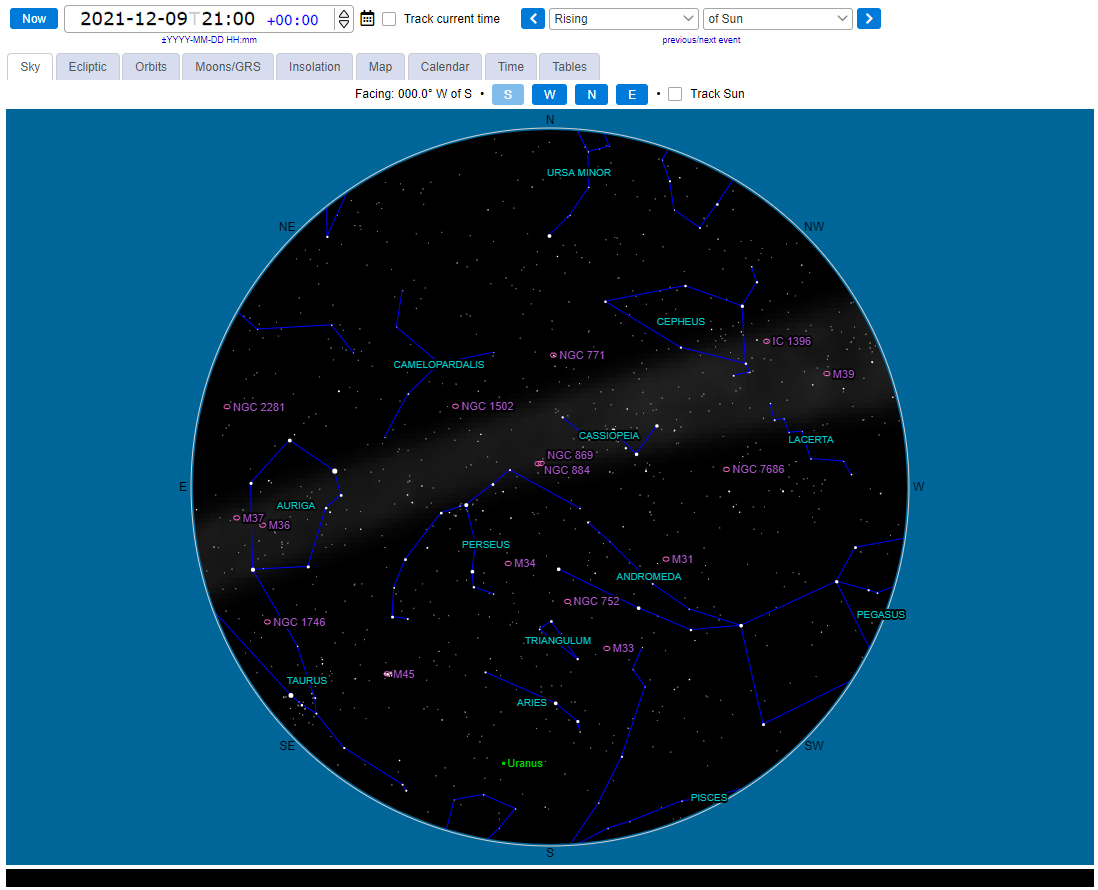Switch to the Ecliptic tab
This screenshot has width=1098, height=890.
pos(88,67)
